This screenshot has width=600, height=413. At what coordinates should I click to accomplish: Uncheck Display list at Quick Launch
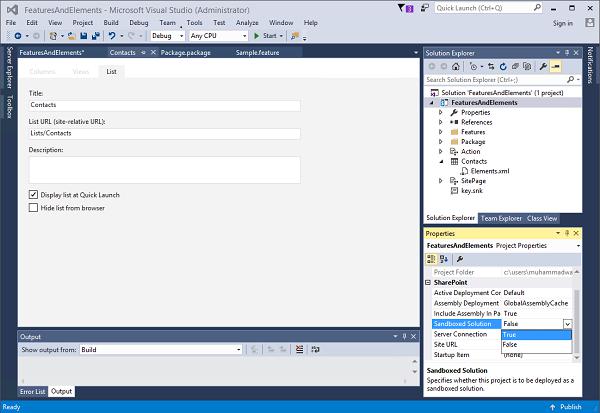coord(33,195)
